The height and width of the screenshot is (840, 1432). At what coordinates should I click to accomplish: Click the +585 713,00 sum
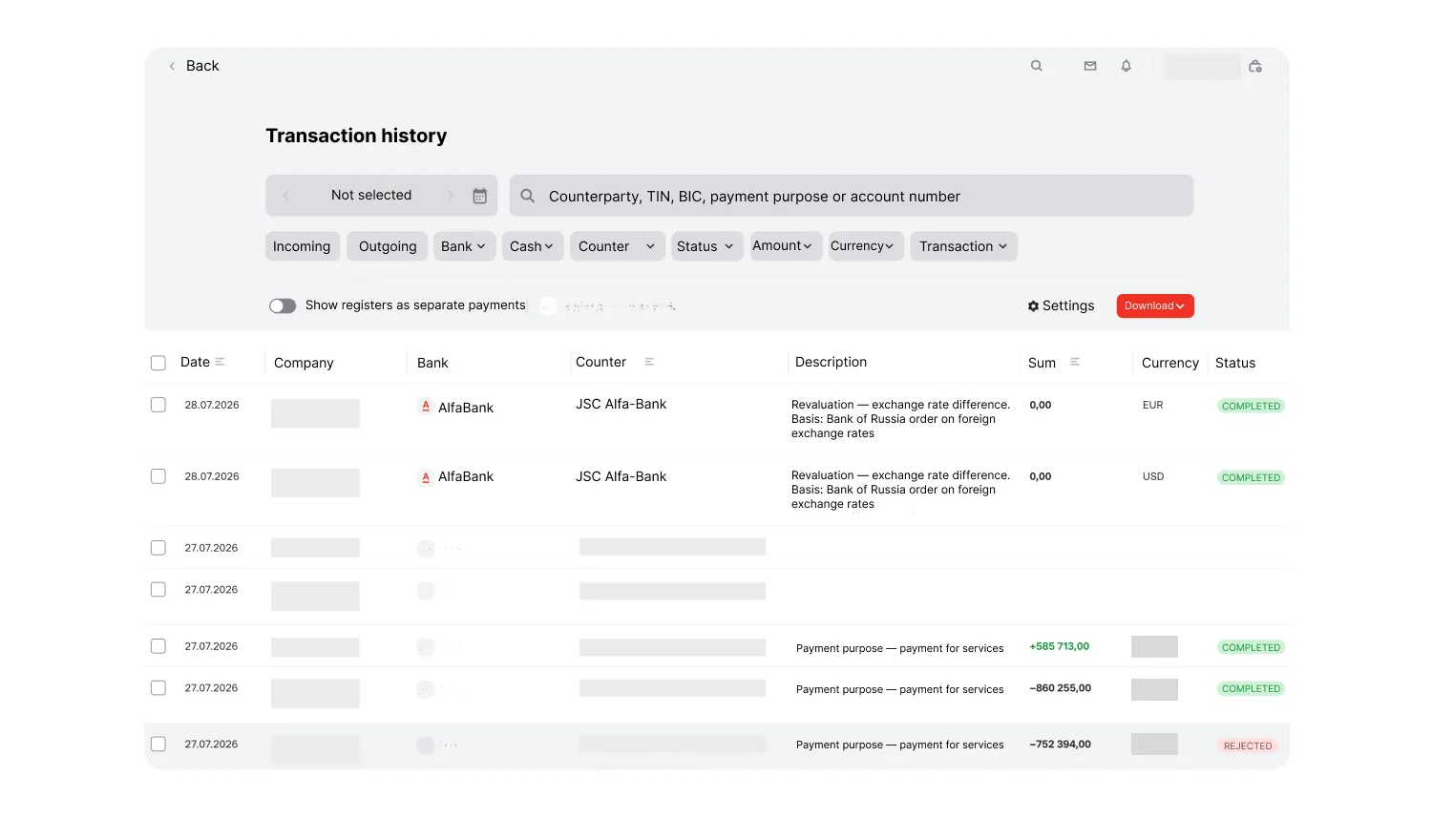click(1060, 646)
